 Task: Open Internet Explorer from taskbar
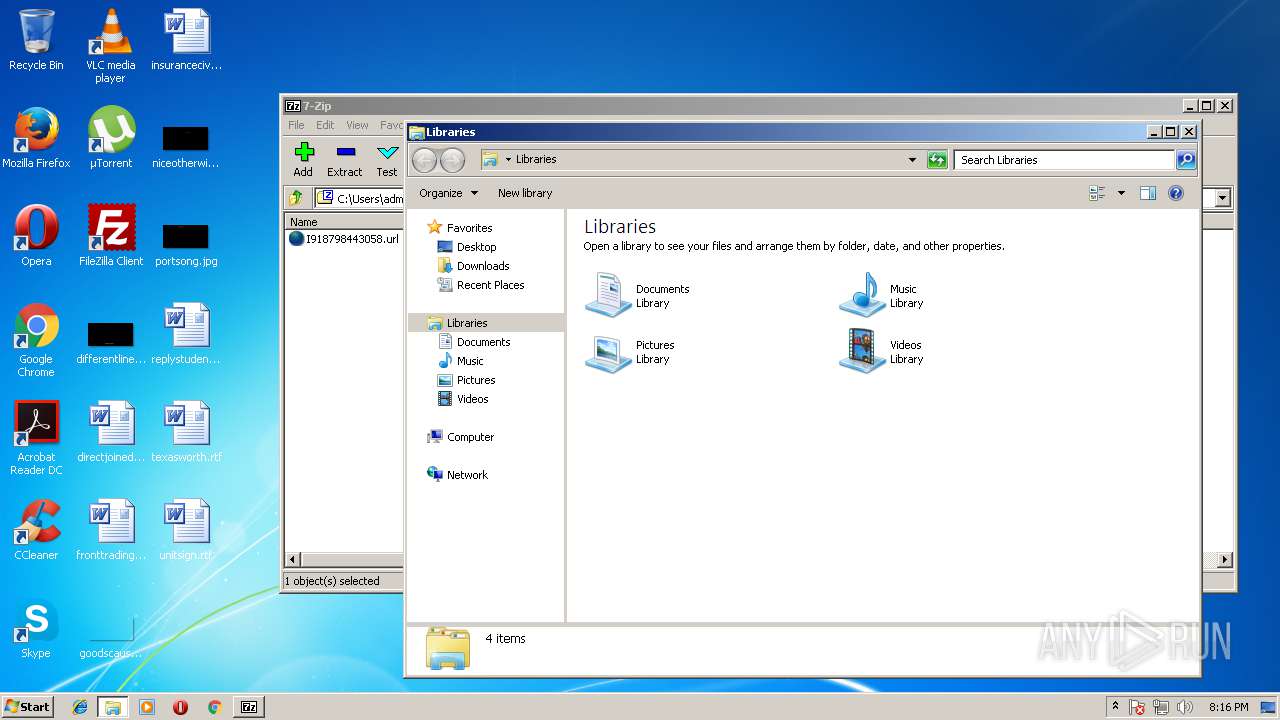click(80, 707)
